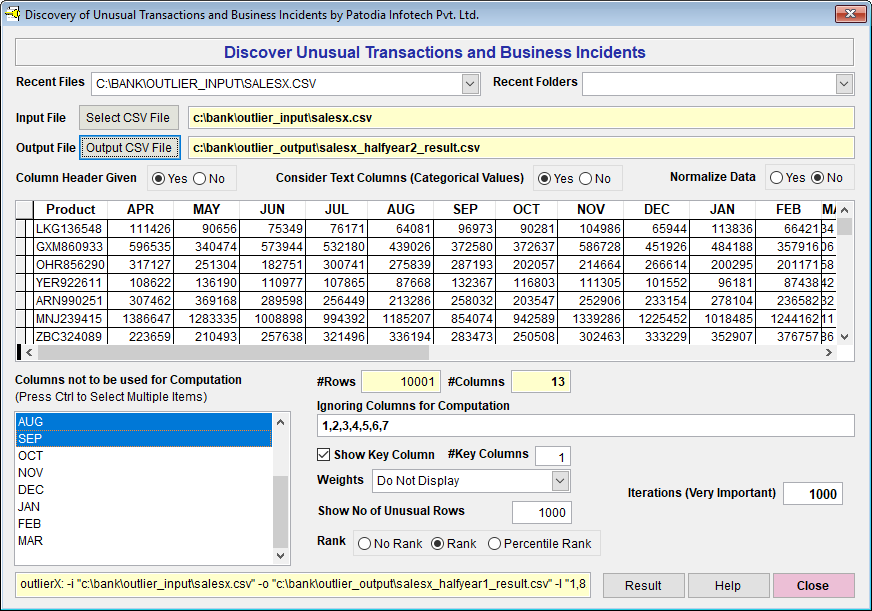The width and height of the screenshot is (872, 611).
Task: Choose Yes for Normalize Data
Action: (x=776, y=178)
